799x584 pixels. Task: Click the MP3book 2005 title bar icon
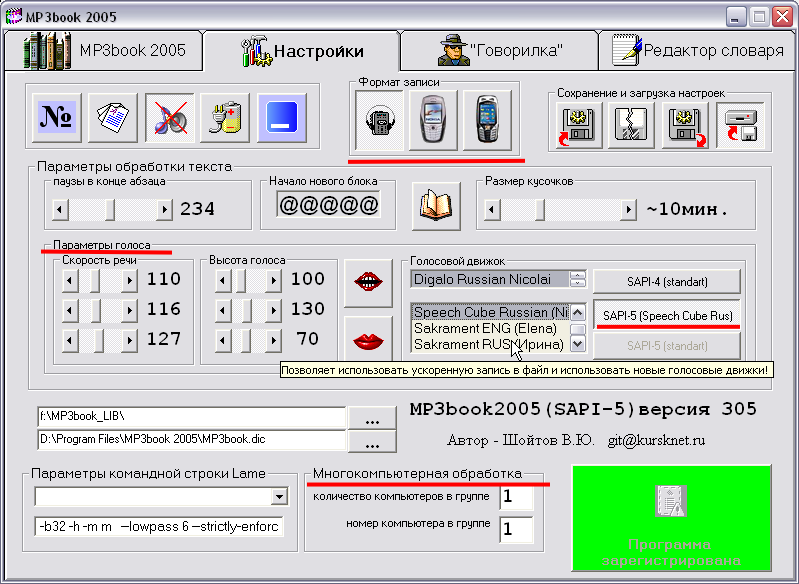tap(14, 16)
